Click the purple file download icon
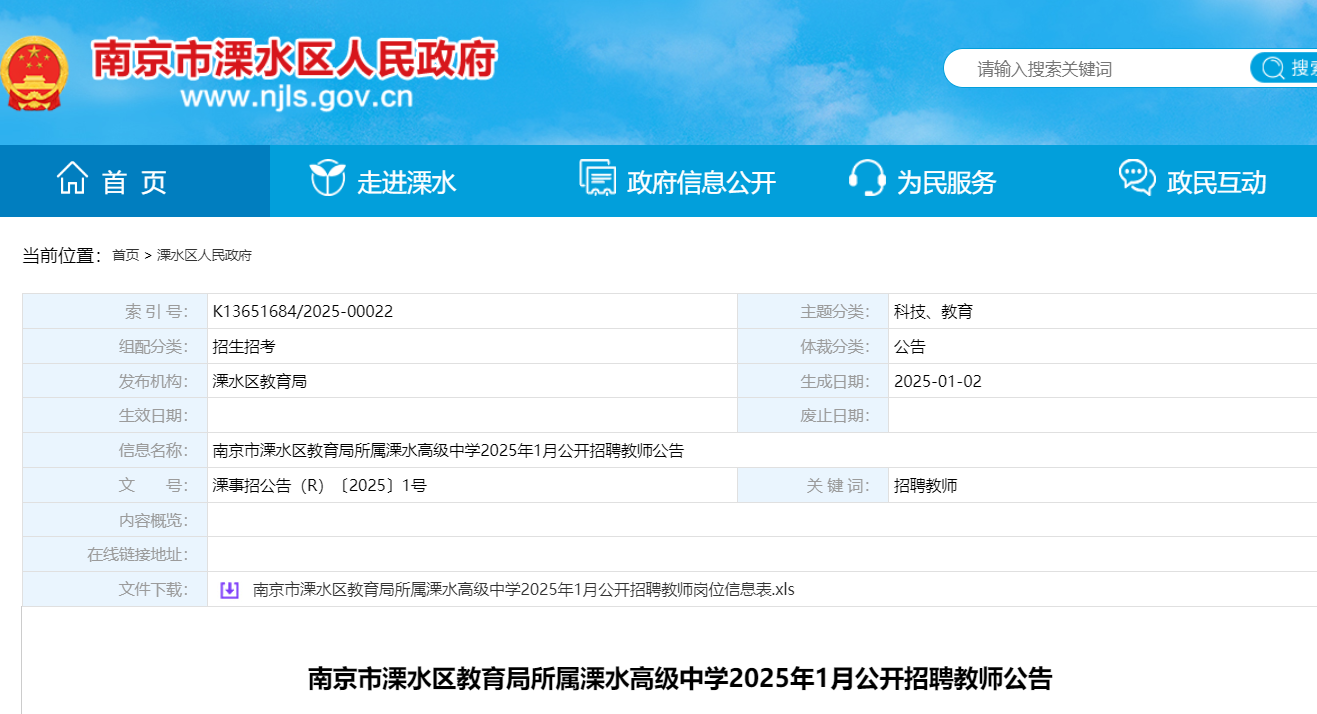The width and height of the screenshot is (1317, 714). pyautogui.click(x=229, y=590)
